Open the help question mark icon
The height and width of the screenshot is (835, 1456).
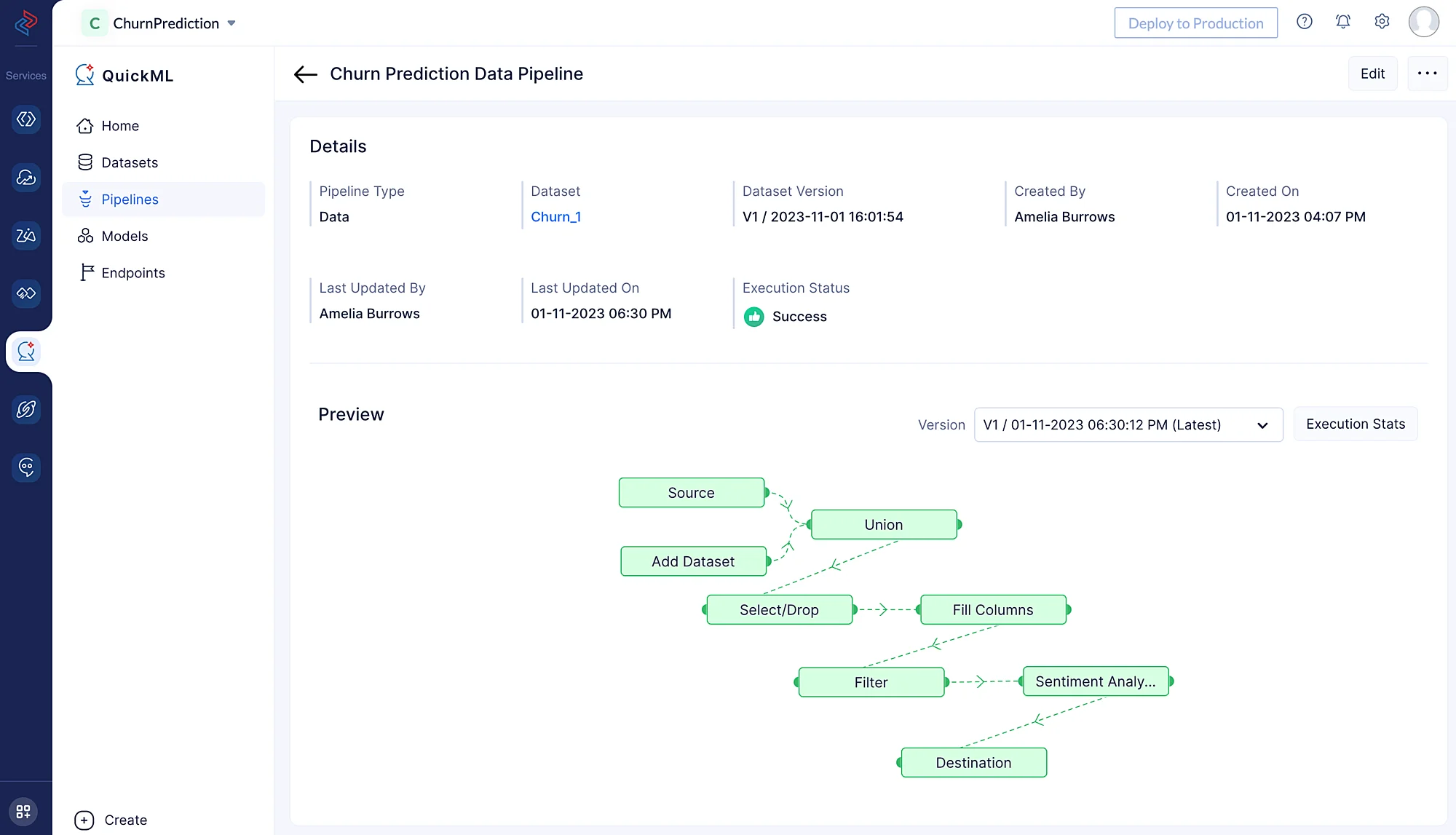(1304, 22)
